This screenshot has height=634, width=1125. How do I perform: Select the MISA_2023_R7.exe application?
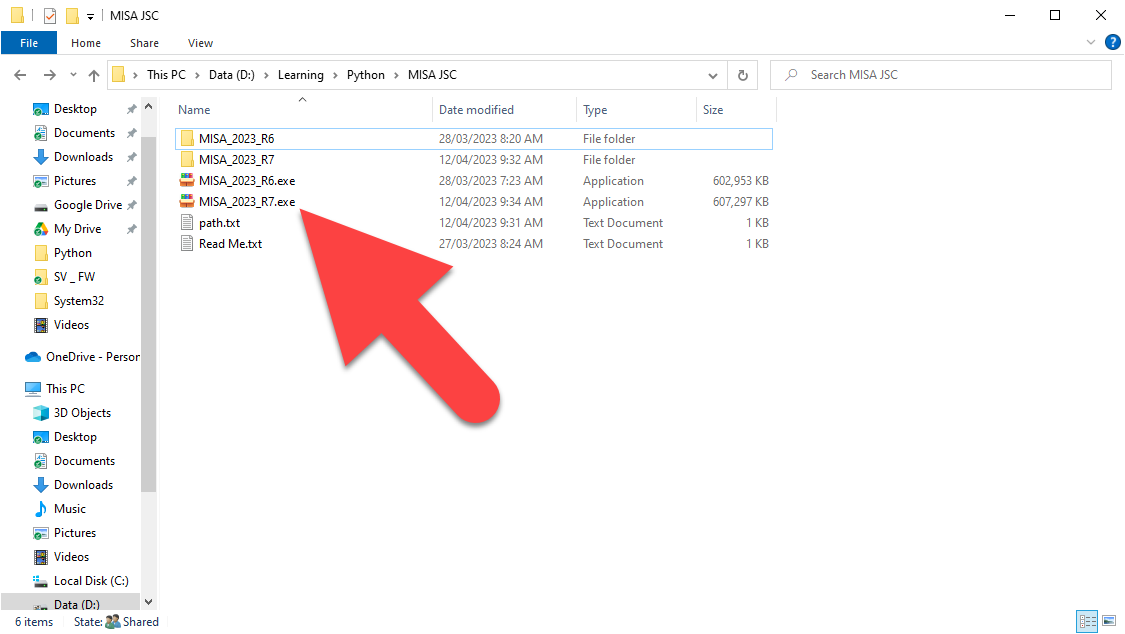point(247,202)
